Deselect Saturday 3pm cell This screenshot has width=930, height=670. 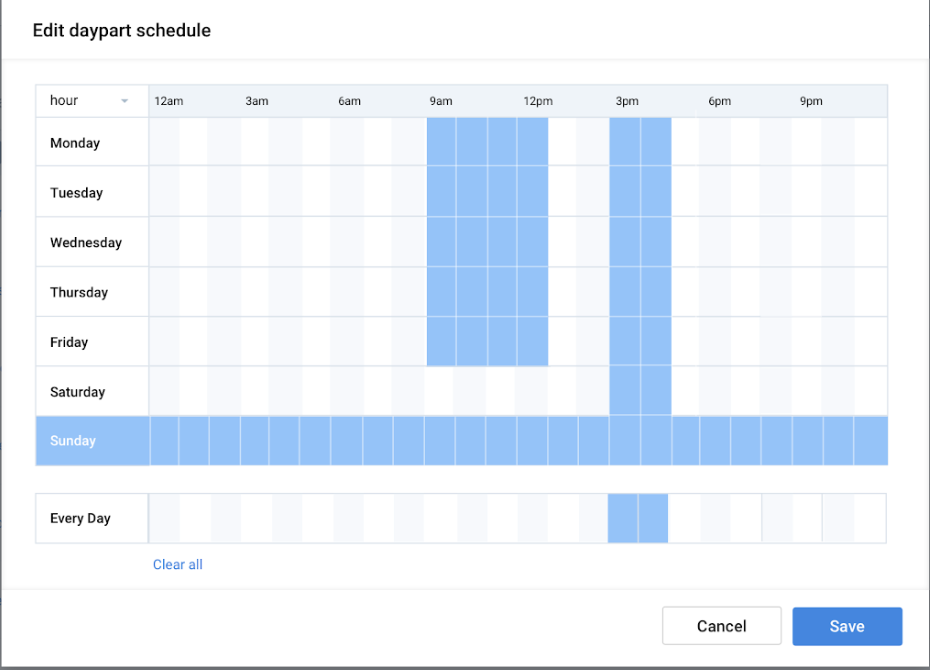coord(625,391)
